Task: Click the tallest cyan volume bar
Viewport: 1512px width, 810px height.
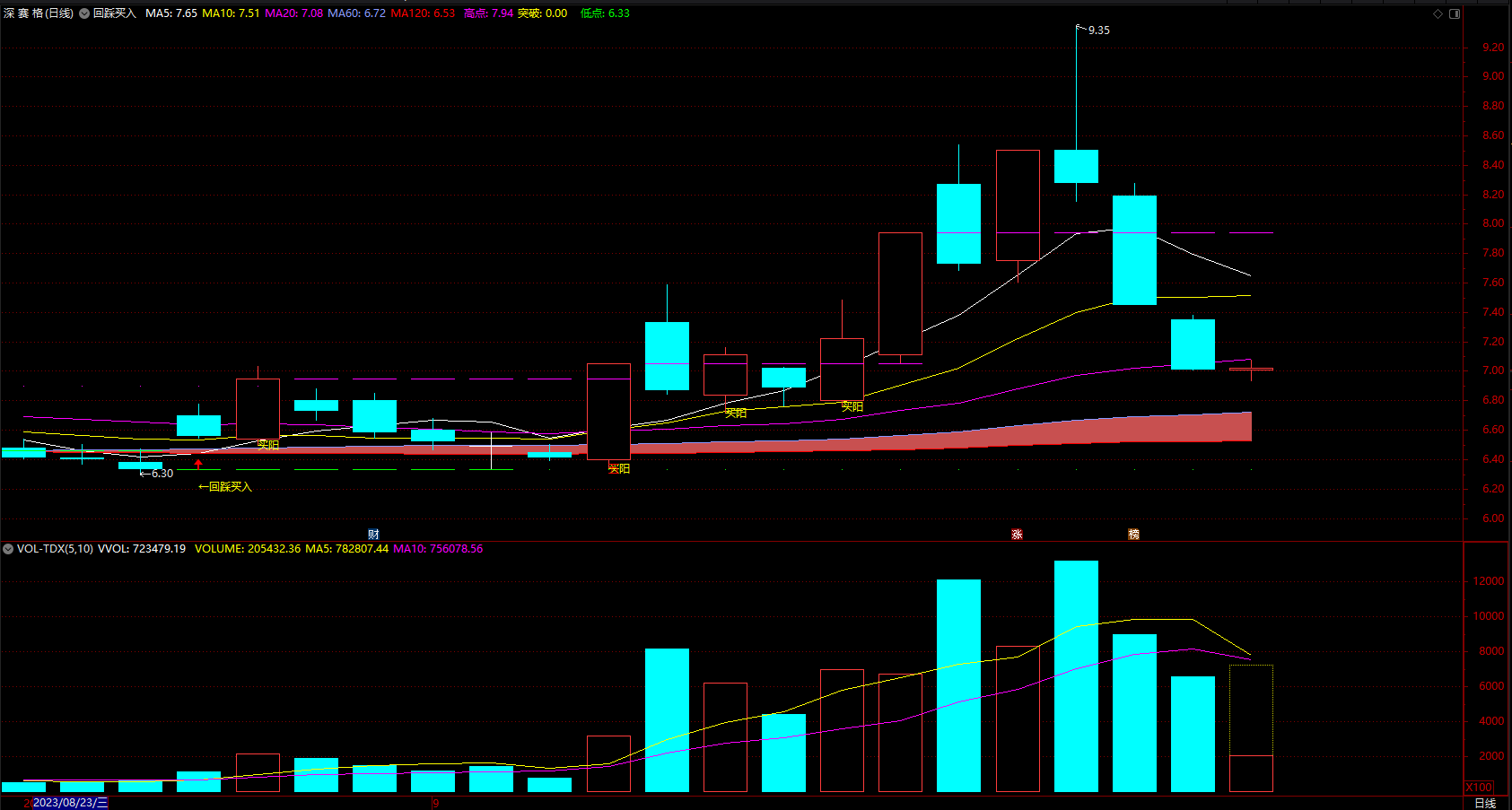Action: (1076, 676)
